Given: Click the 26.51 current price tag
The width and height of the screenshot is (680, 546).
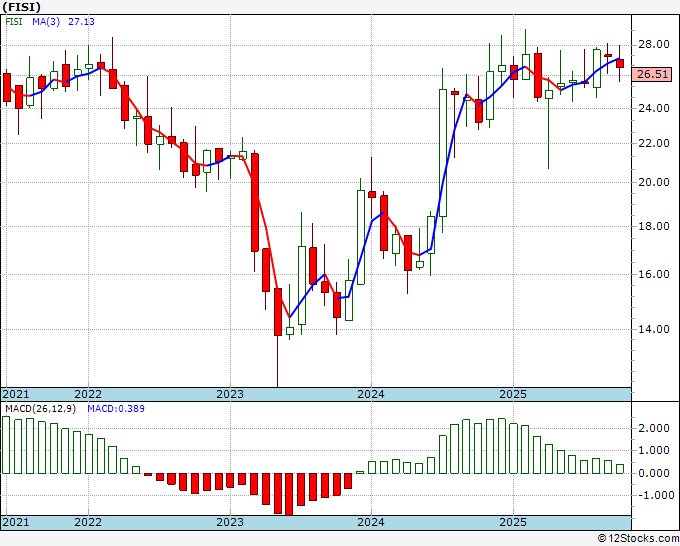Looking at the screenshot, I should [x=652, y=74].
